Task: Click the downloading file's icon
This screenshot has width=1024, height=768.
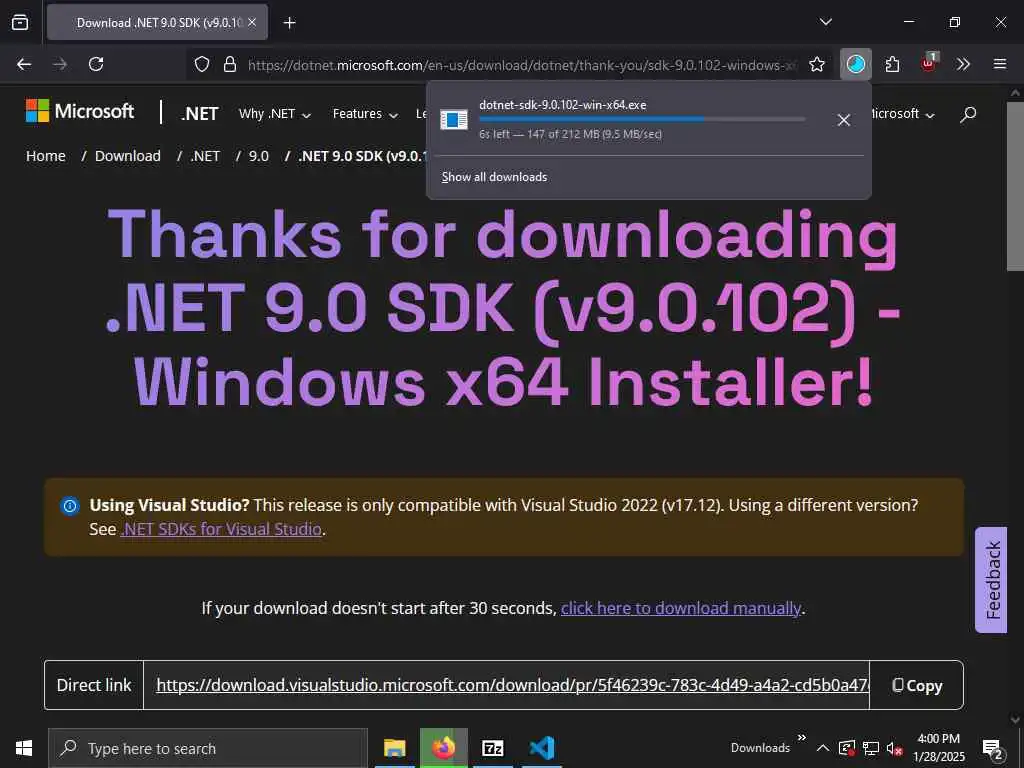Action: (x=454, y=120)
